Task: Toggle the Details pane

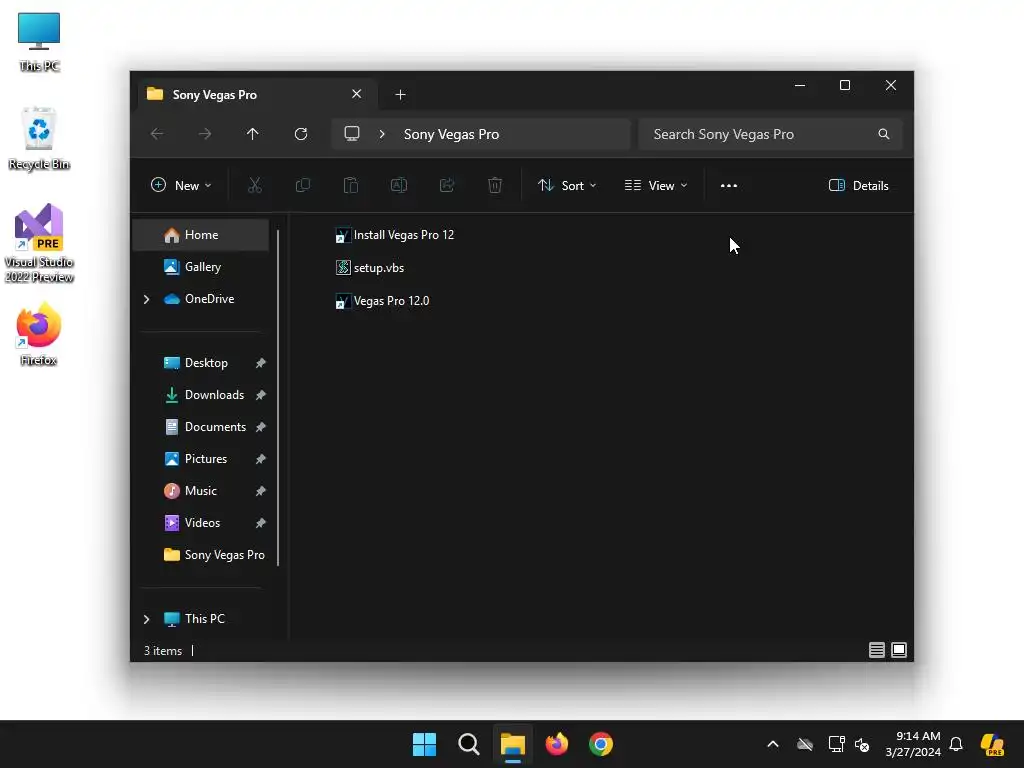Action: 858,185
